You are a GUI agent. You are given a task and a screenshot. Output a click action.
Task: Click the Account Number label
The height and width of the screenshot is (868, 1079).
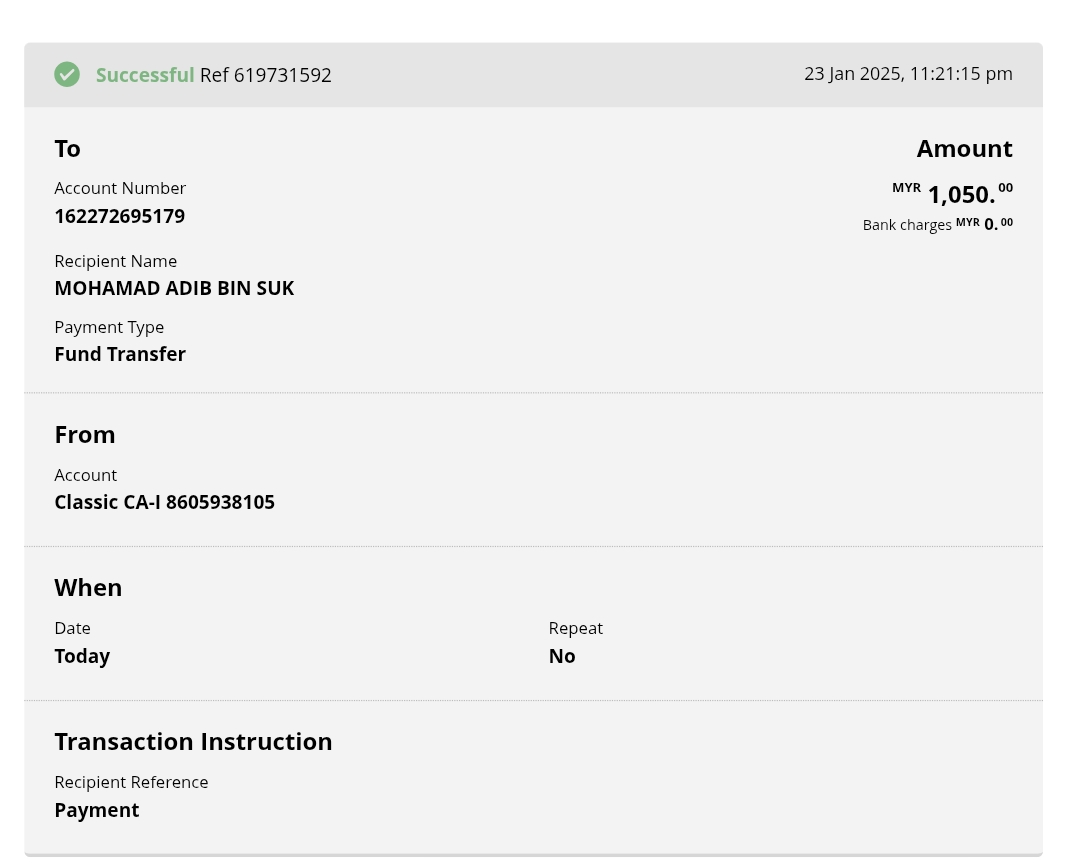point(120,188)
